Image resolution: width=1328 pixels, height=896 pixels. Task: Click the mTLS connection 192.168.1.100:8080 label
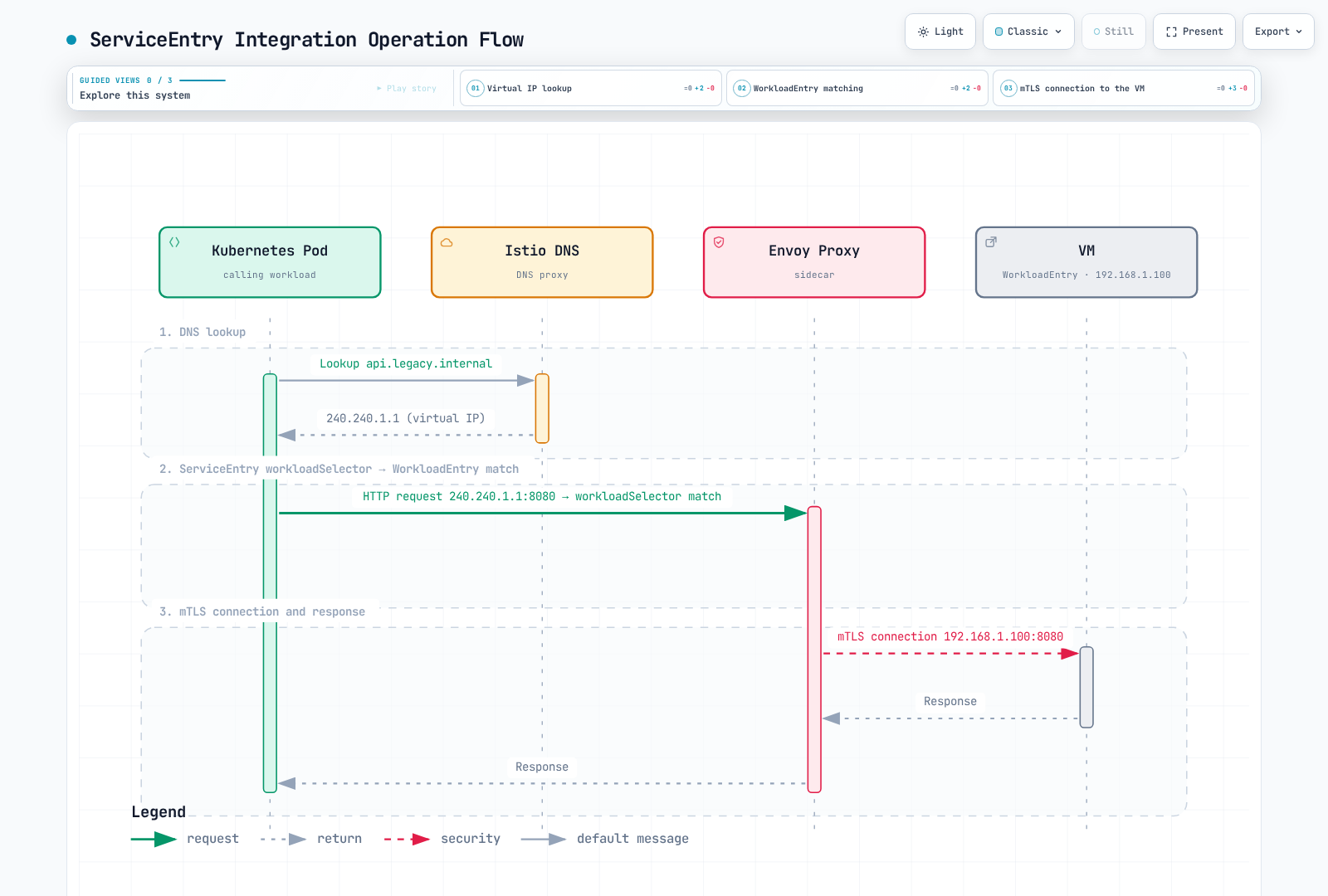[950, 636]
